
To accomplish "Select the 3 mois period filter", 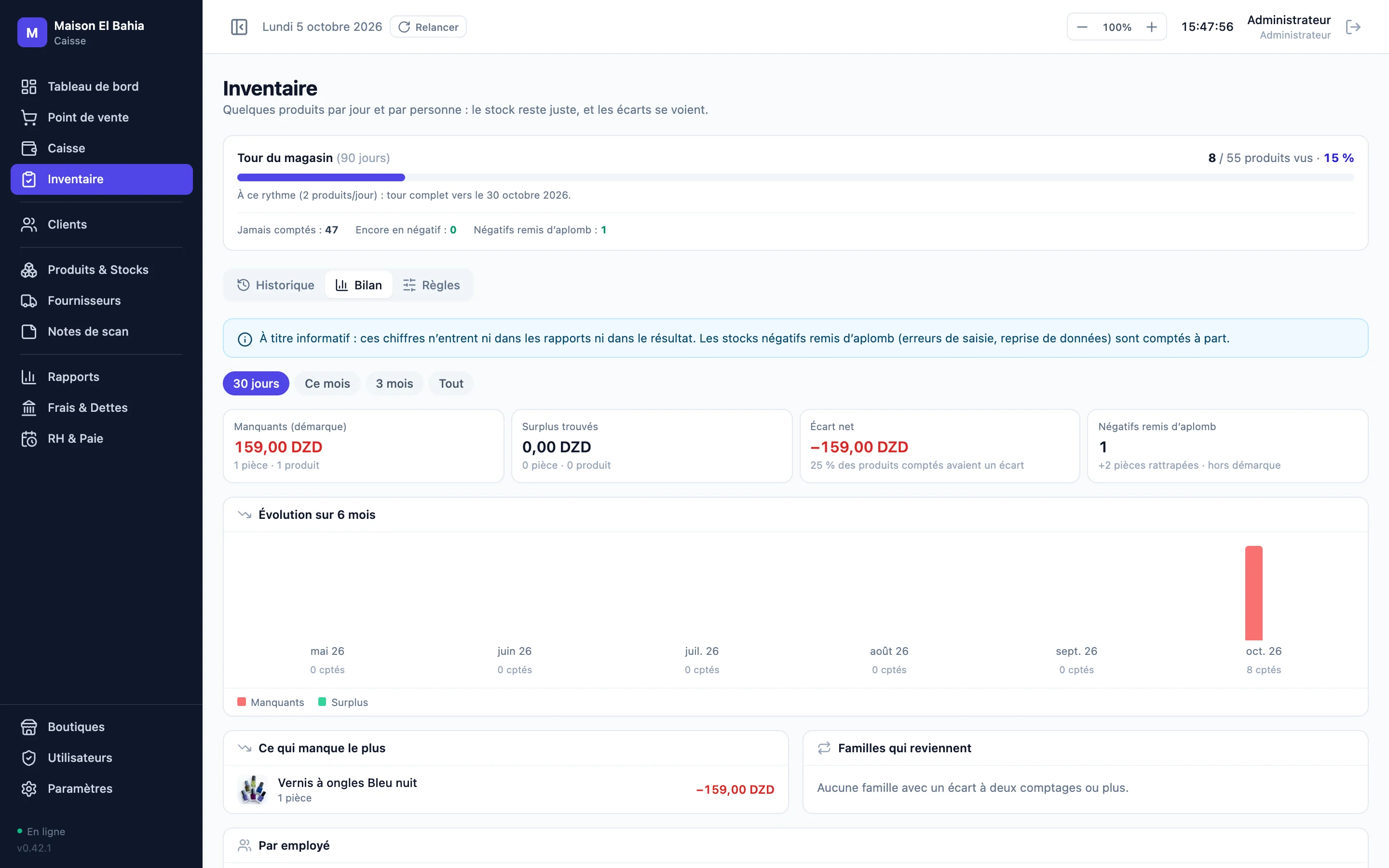I will click(395, 383).
